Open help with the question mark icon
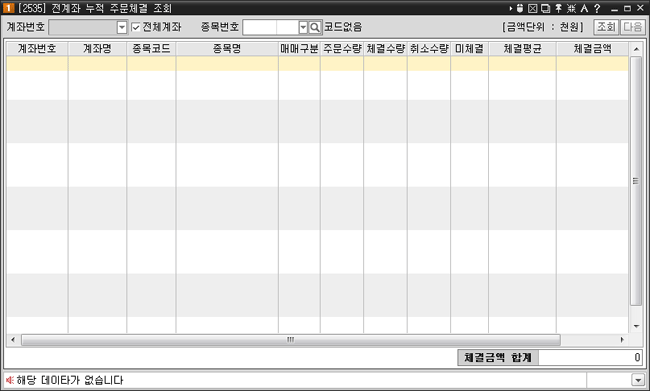 [x=597, y=8]
